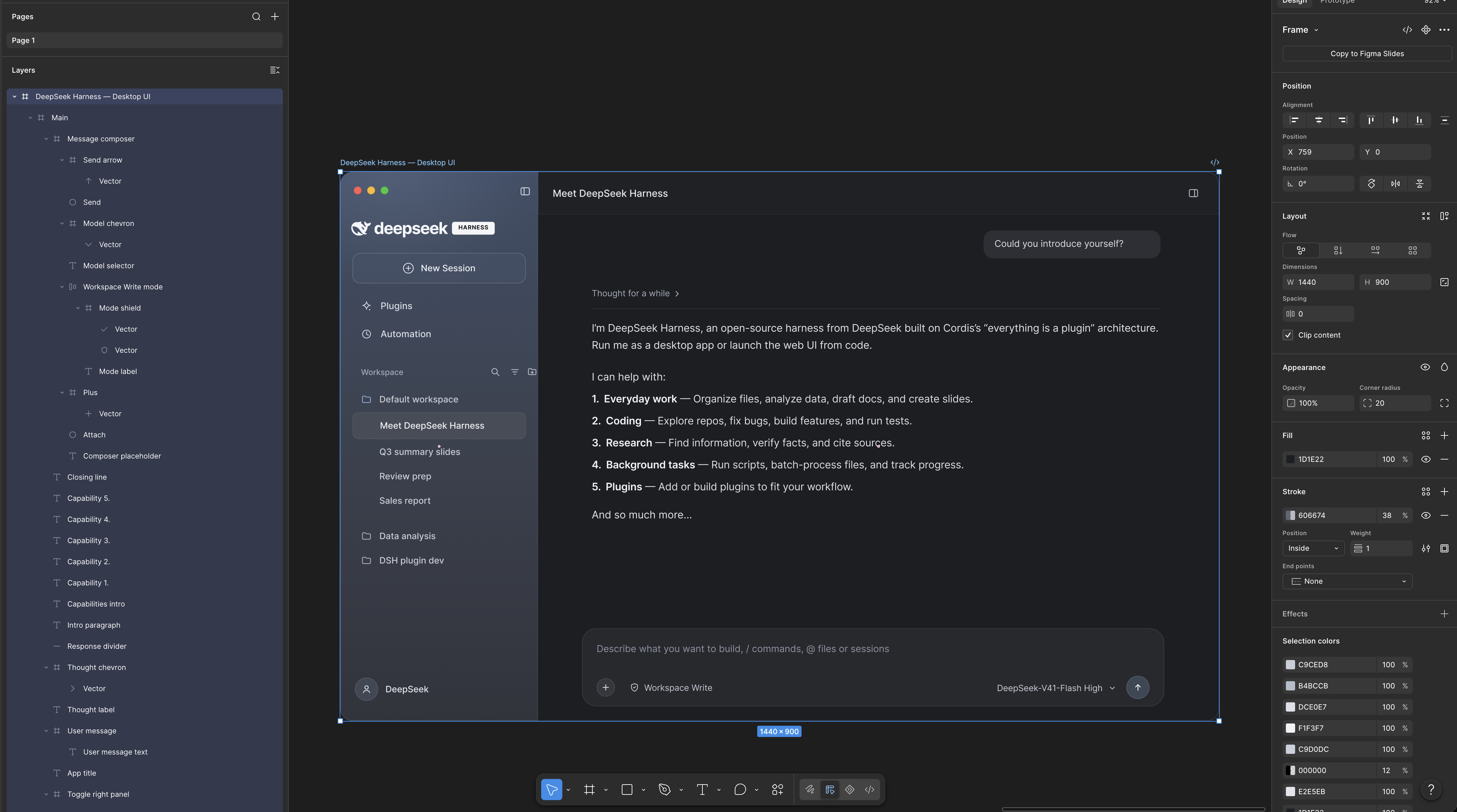Select the Pen tool
Image resolution: width=1457 pixels, height=812 pixels.
click(x=665, y=790)
